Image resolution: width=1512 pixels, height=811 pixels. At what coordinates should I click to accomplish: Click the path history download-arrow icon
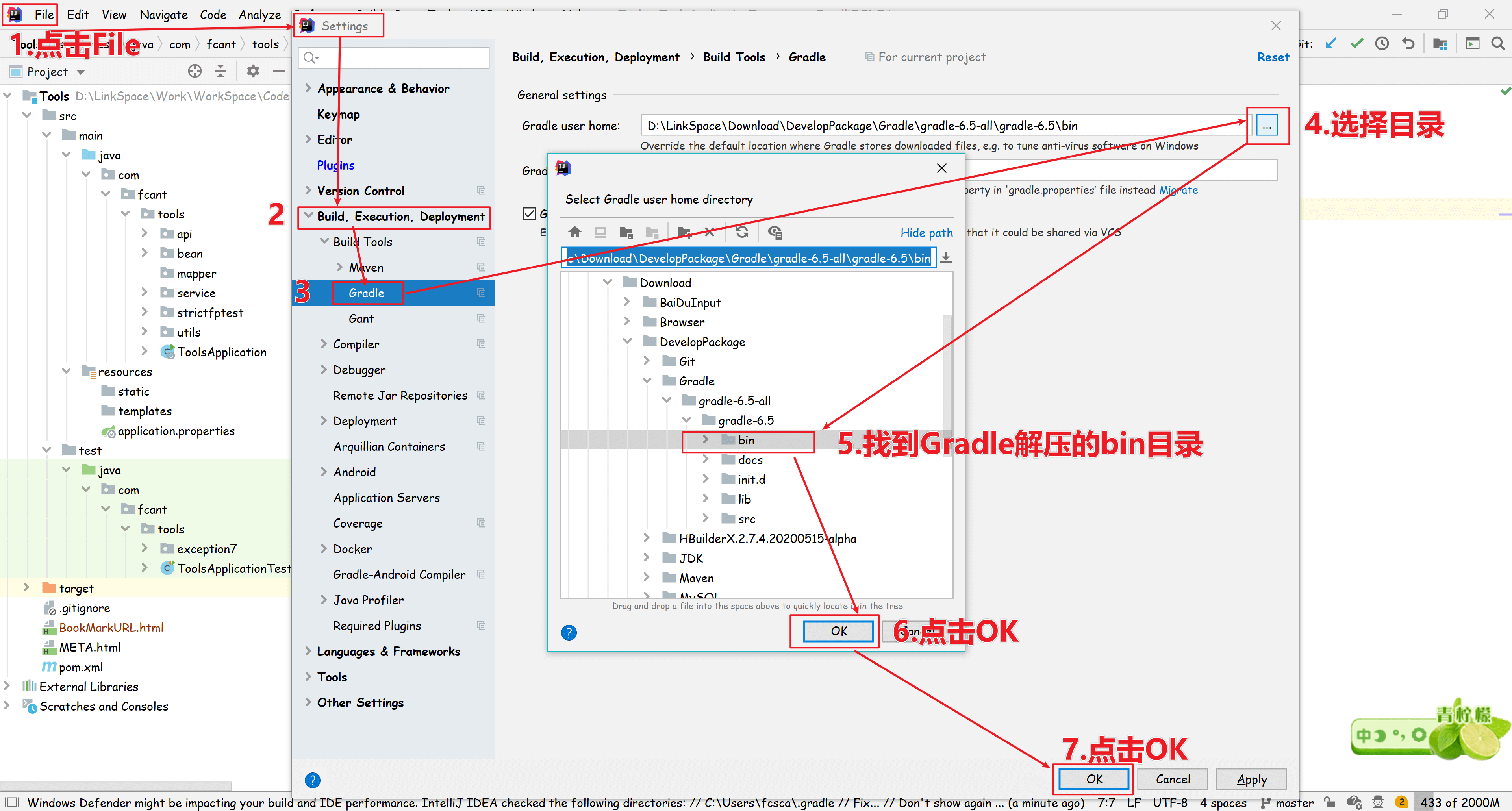(945, 258)
